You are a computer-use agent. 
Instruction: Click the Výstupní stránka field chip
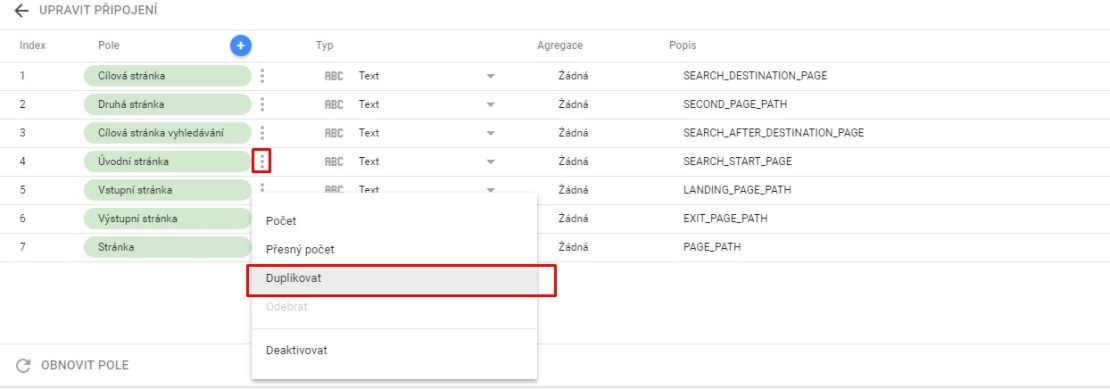(167, 219)
